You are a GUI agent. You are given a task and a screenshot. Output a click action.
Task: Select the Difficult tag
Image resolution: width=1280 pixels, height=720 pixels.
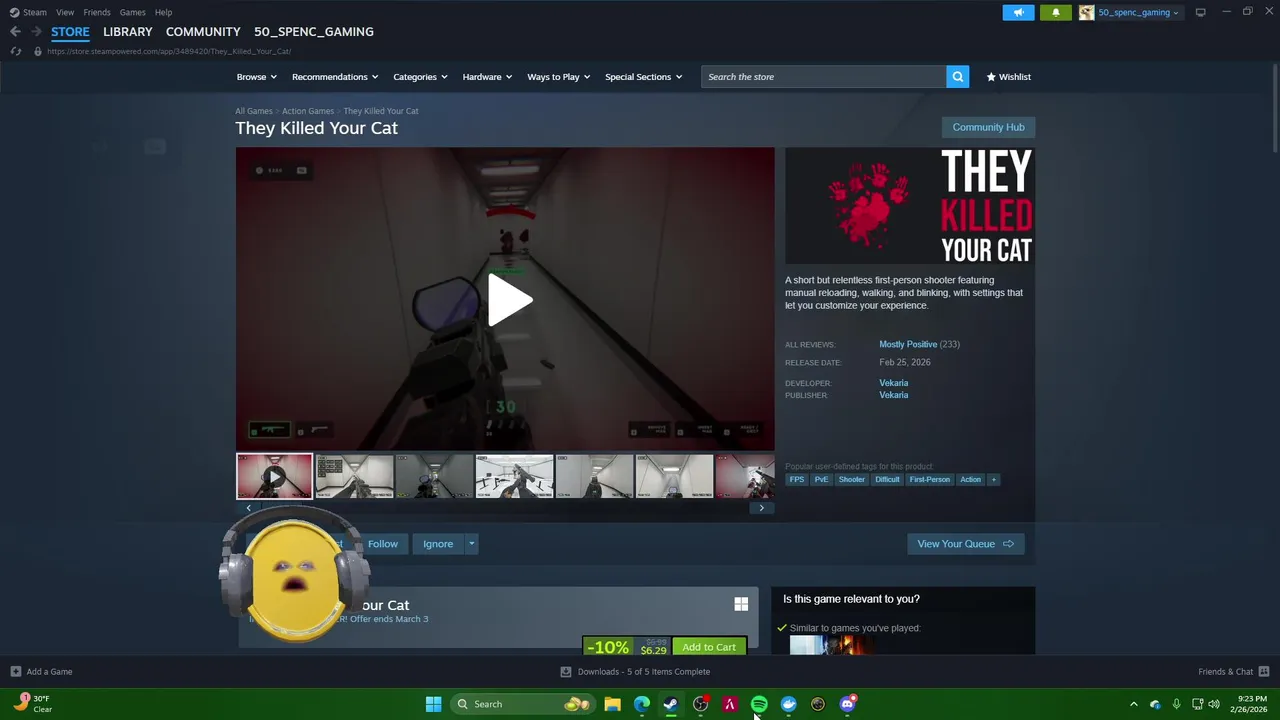pyautogui.click(x=887, y=480)
